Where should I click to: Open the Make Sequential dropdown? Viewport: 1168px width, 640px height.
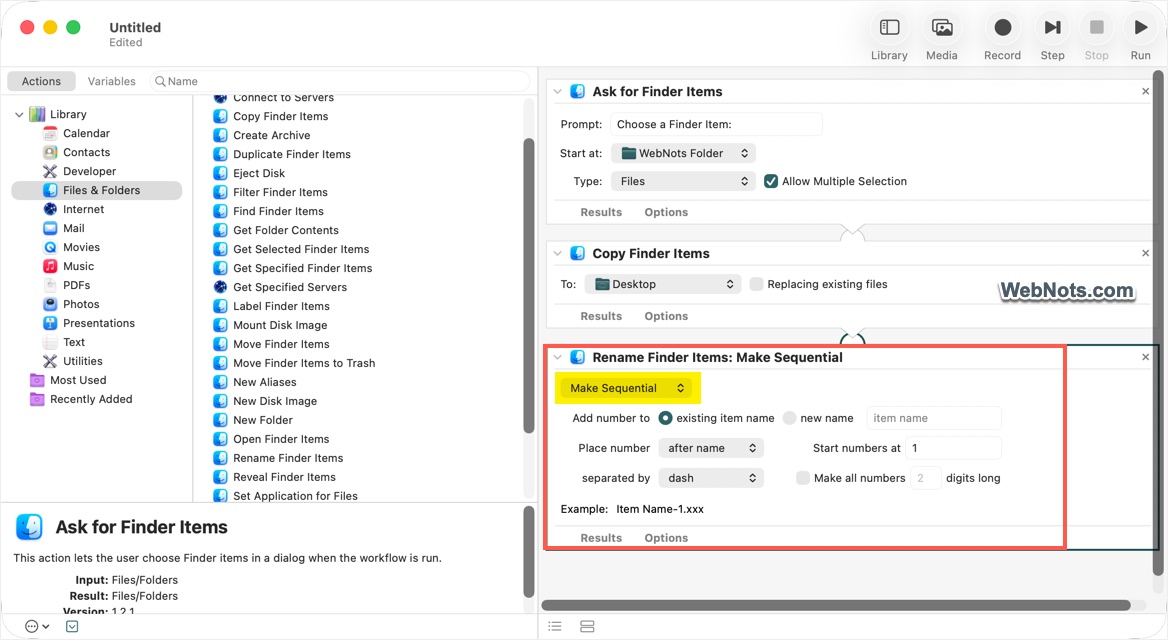(626, 388)
